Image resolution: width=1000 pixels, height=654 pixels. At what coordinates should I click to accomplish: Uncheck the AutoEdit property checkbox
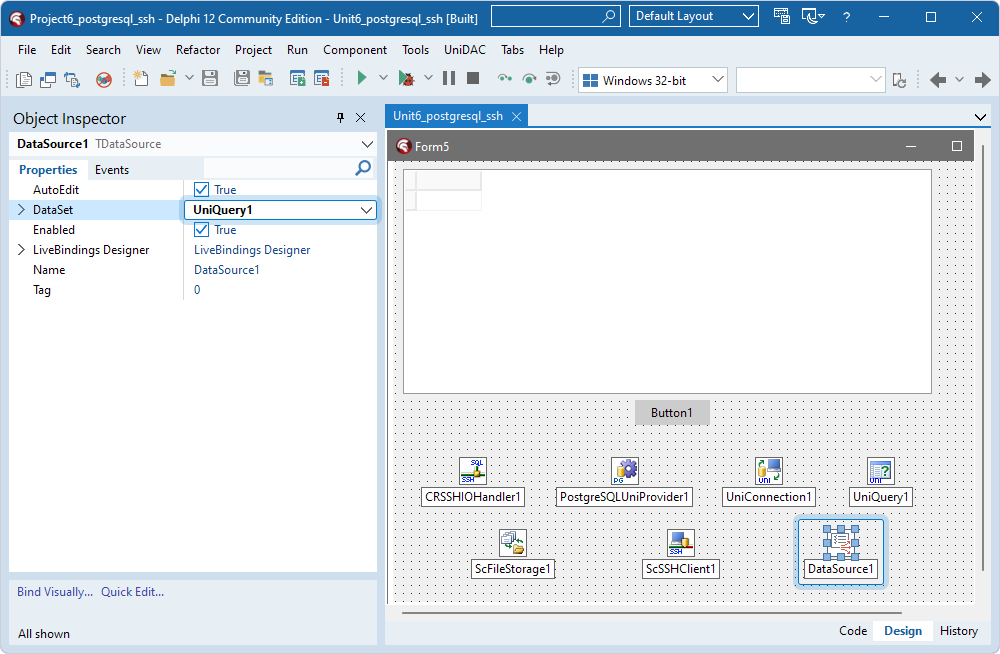[201, 189]
